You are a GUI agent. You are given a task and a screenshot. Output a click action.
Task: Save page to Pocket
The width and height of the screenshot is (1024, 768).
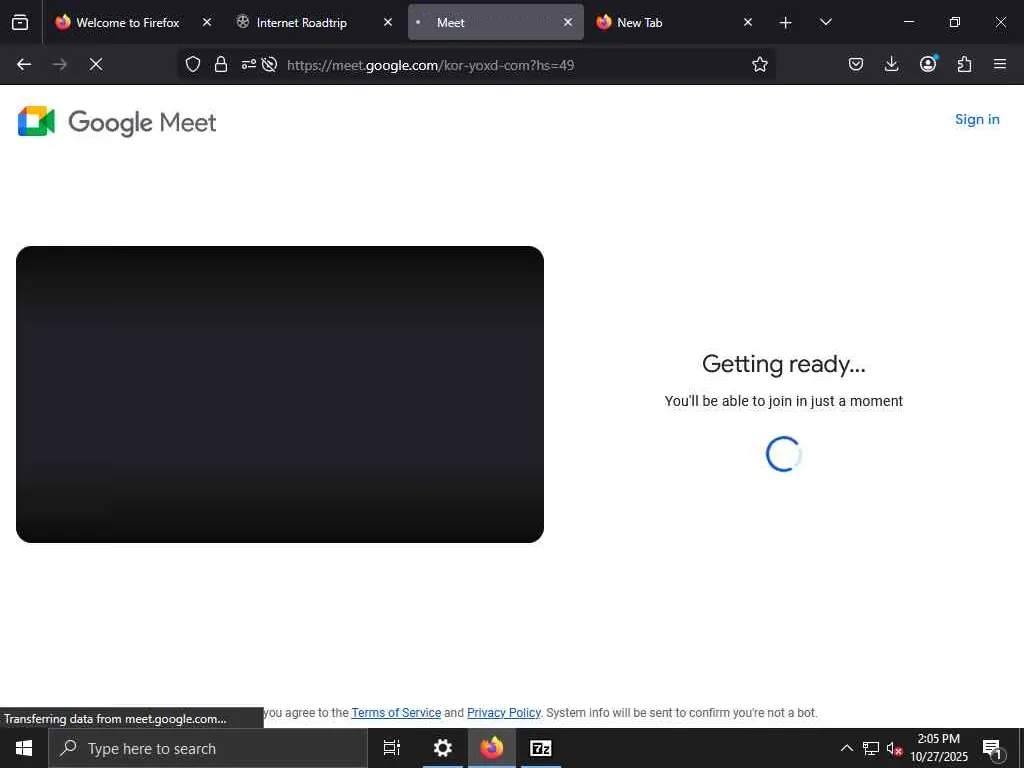(856, 64)
